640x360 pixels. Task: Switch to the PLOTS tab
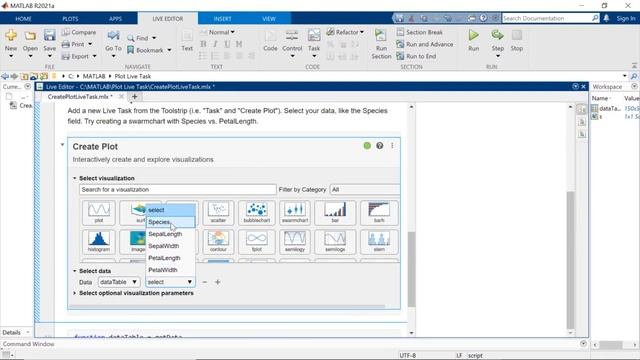coord(70,18)
